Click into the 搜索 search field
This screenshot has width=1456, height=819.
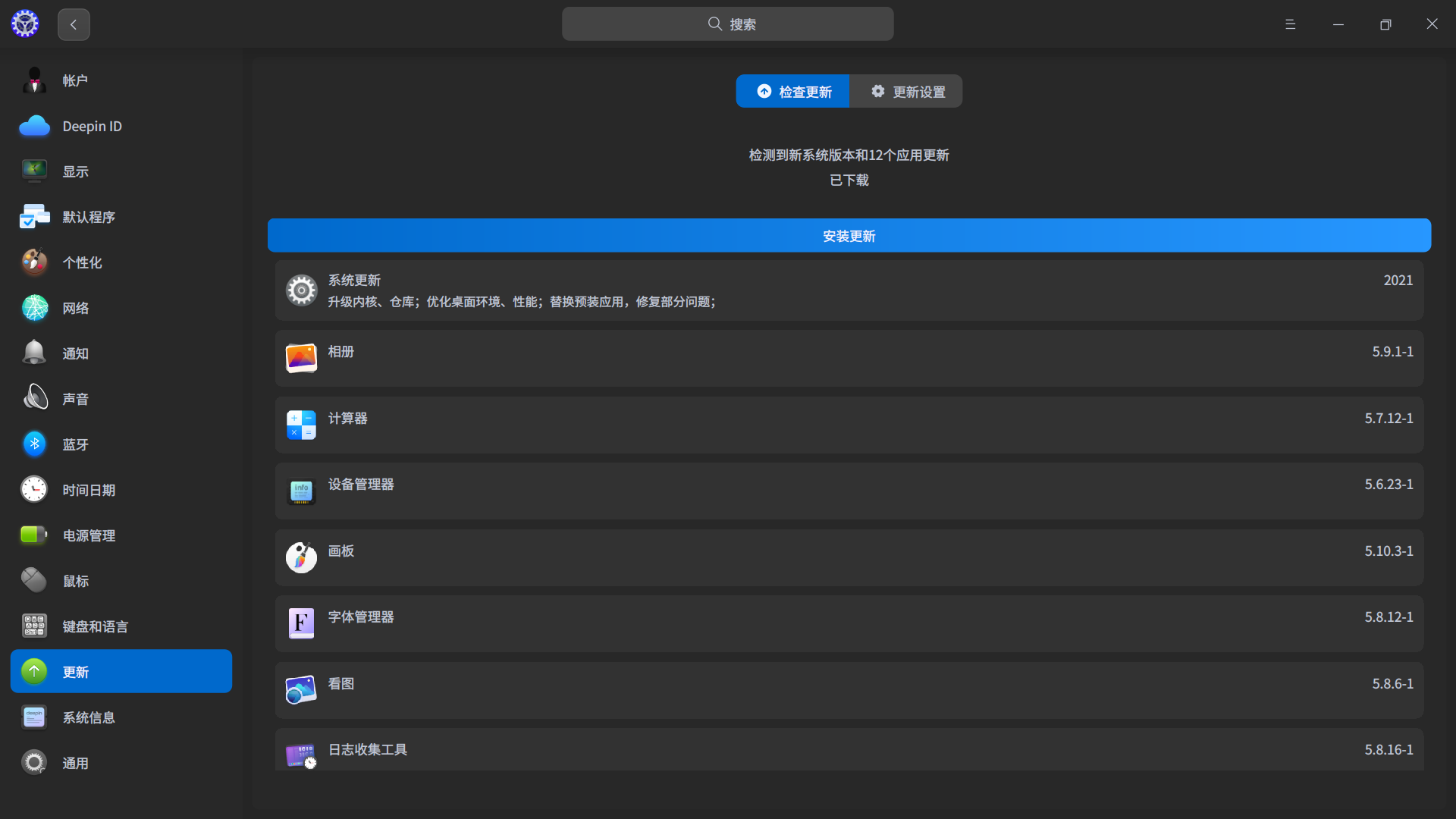point(727,24)
